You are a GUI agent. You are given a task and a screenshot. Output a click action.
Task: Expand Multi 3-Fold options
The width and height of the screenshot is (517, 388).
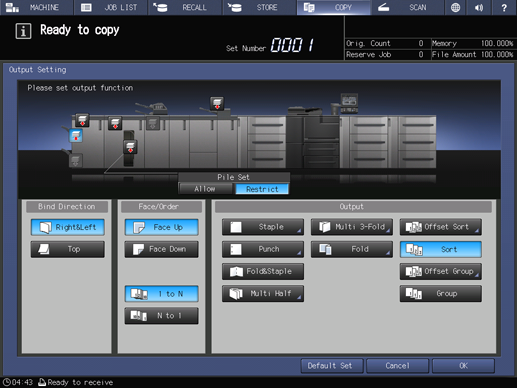(352, 227)
